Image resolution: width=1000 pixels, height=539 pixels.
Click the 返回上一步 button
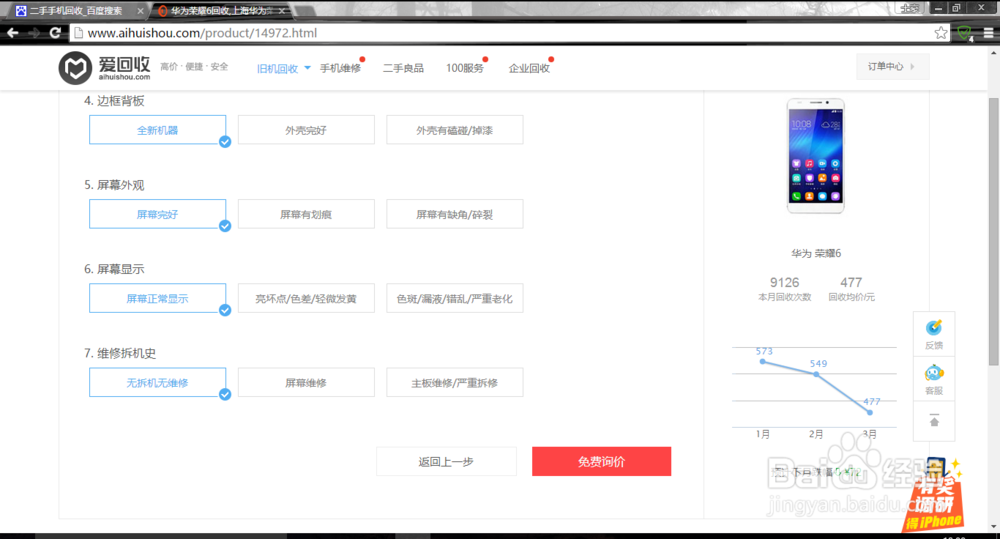point(446,461)
